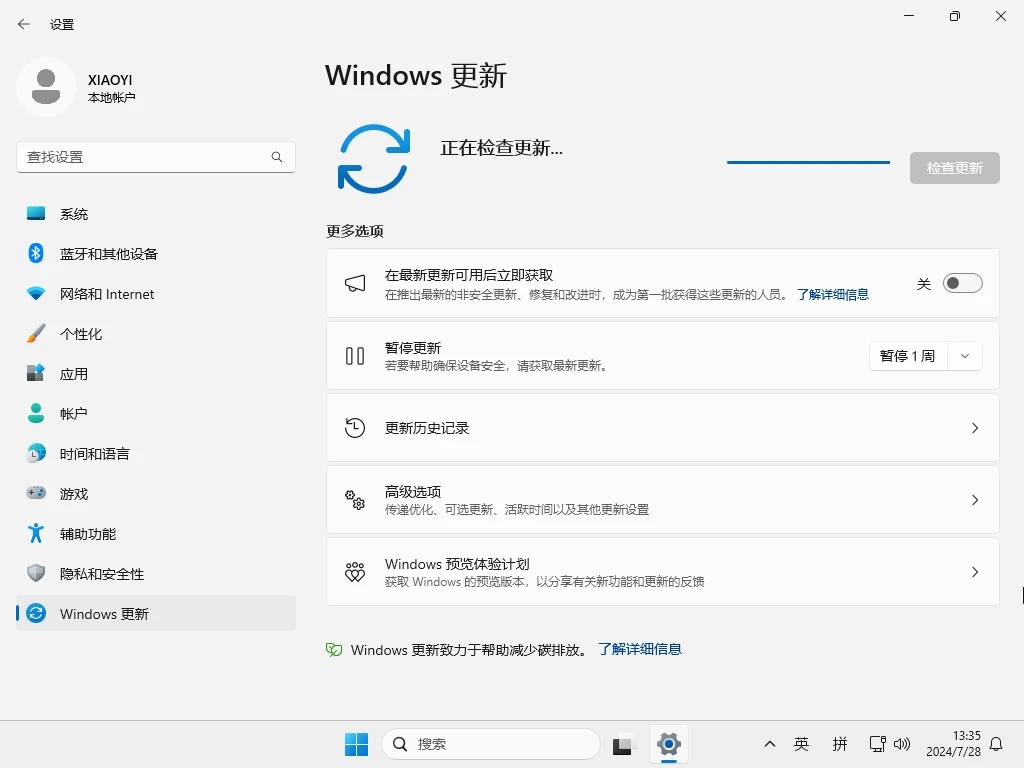Click the 暂停 1 周 button
Screen dimensions: 1024x768
pyautogui.click(x=908, y=356)
